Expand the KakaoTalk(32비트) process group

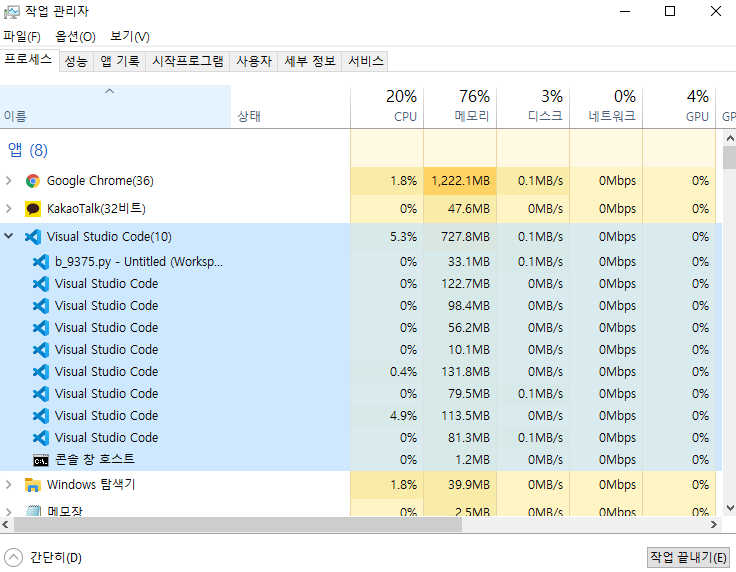8,209
